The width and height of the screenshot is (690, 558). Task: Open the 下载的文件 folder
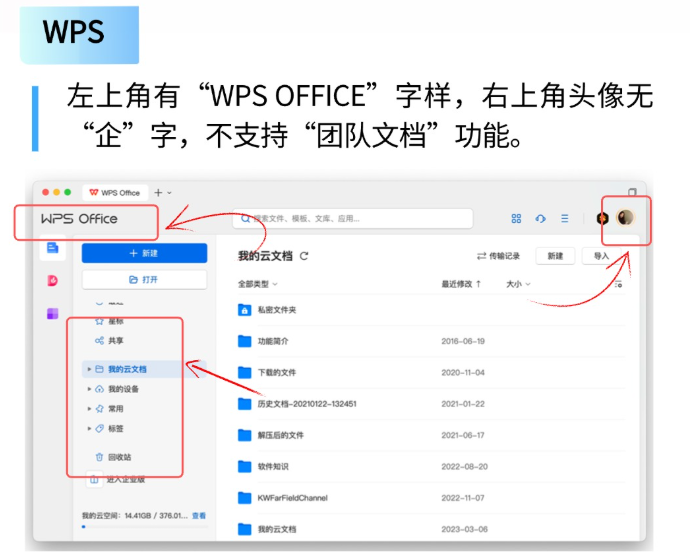pos(277,373)
